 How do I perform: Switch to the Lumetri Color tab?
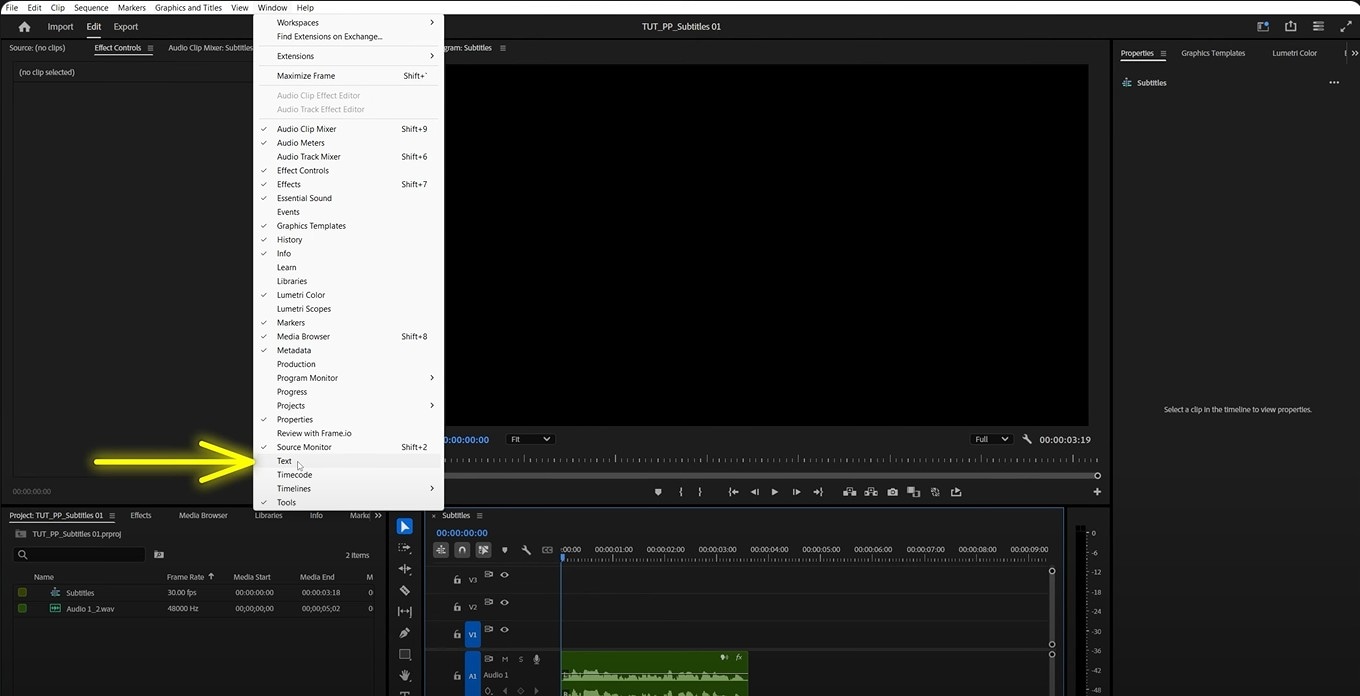(x=1294, y=53)
